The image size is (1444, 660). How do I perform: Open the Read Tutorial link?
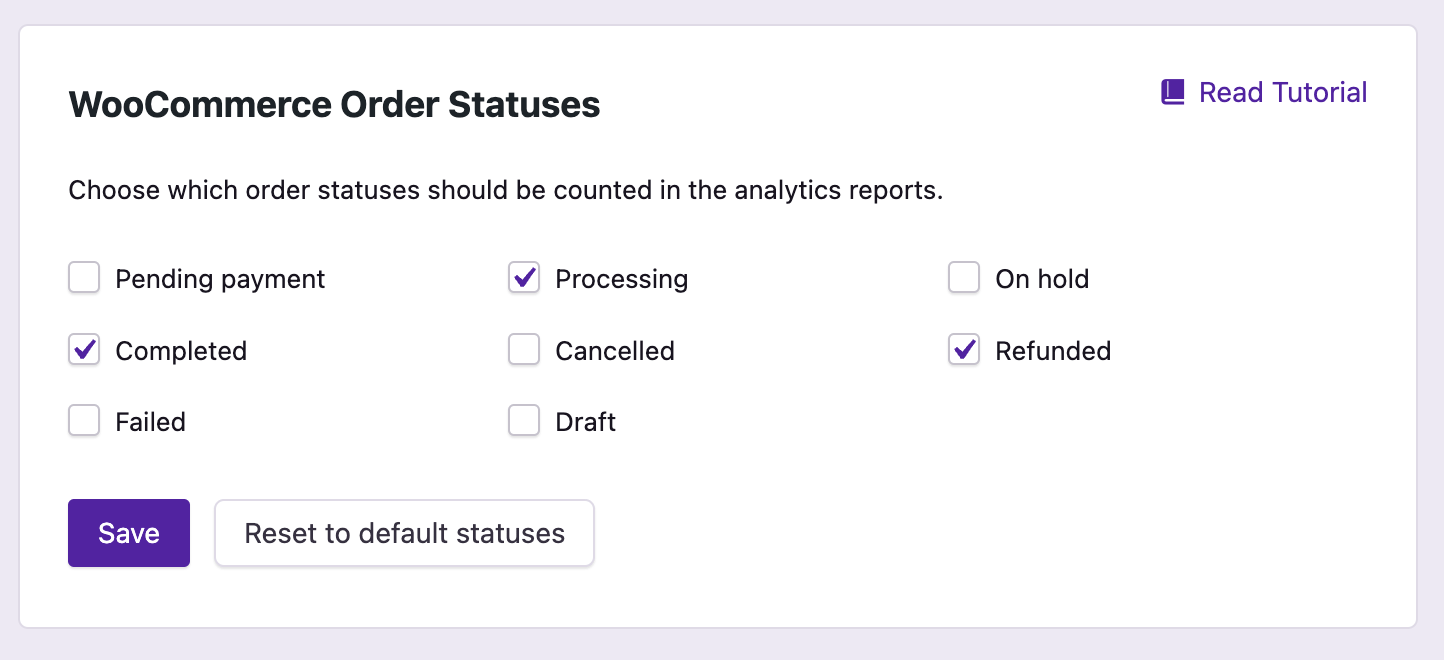(1282, 93)
